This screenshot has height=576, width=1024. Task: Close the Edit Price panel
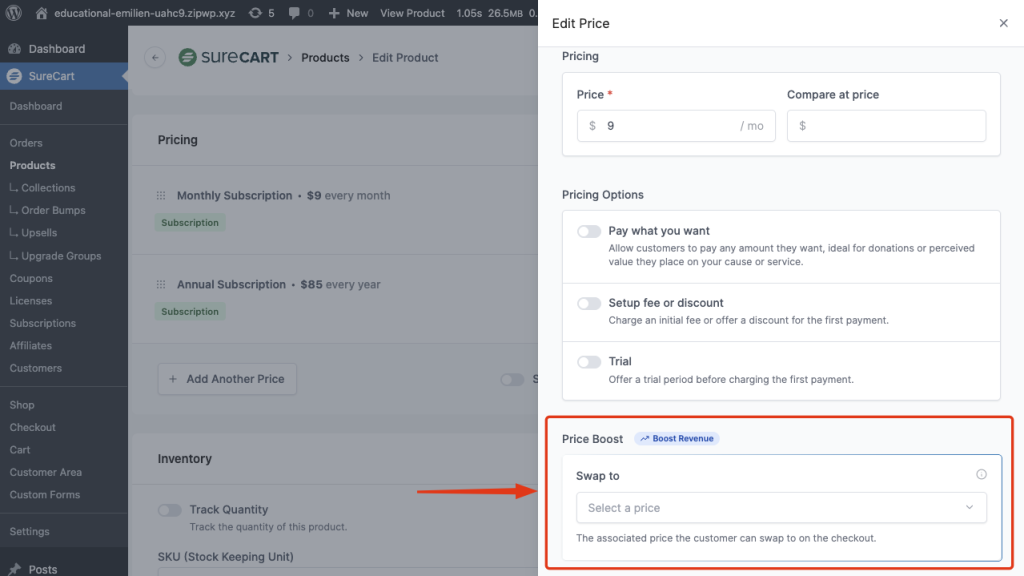[x=1003, y=23]
